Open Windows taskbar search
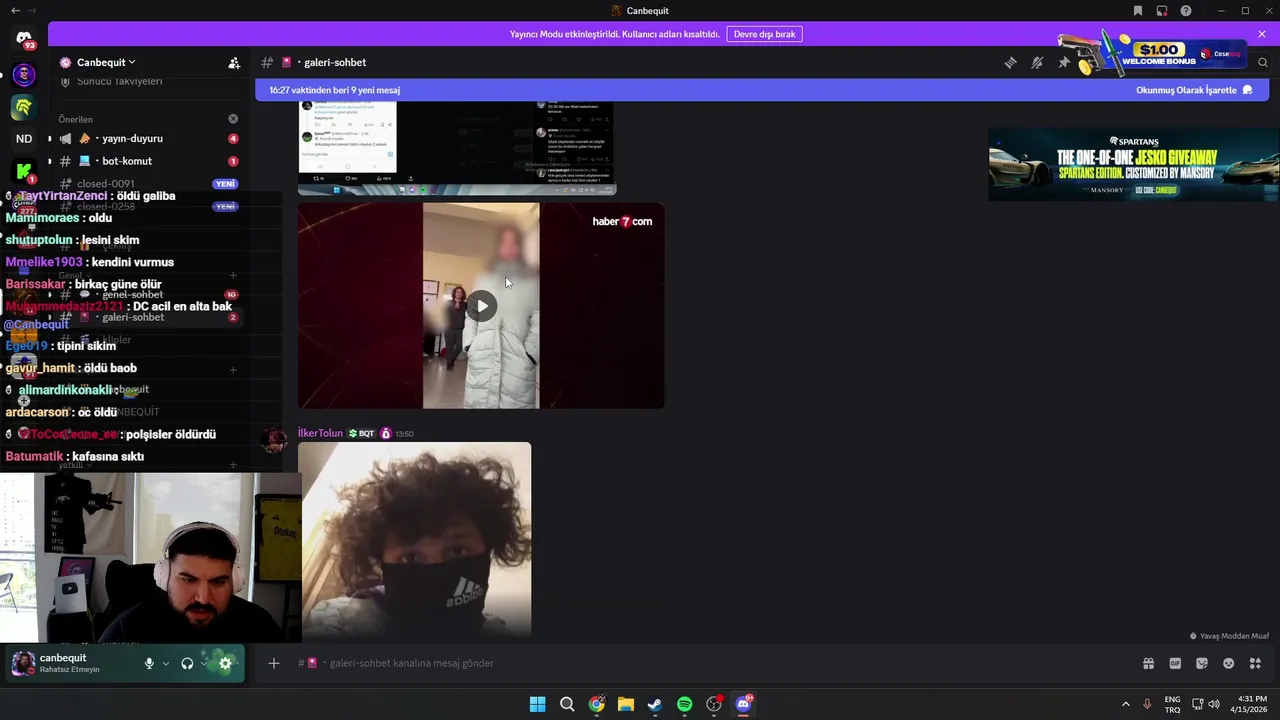1280x720 pixels. pos(567,704)
